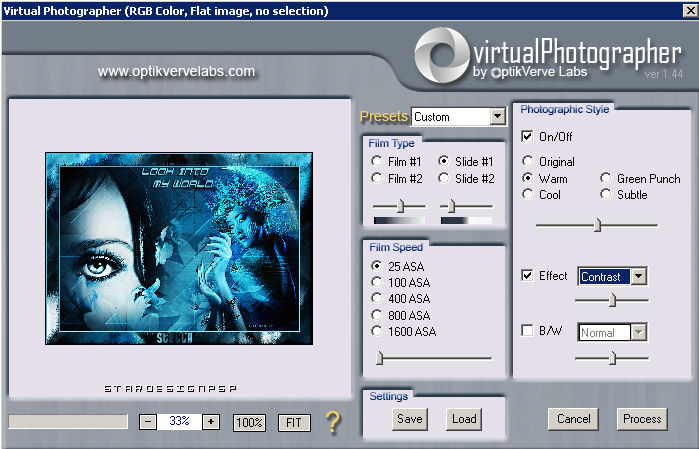Viewport: 699px width, 449px height.
Task: Click the yellow question mark help icon
Action: tap(333, 422)
